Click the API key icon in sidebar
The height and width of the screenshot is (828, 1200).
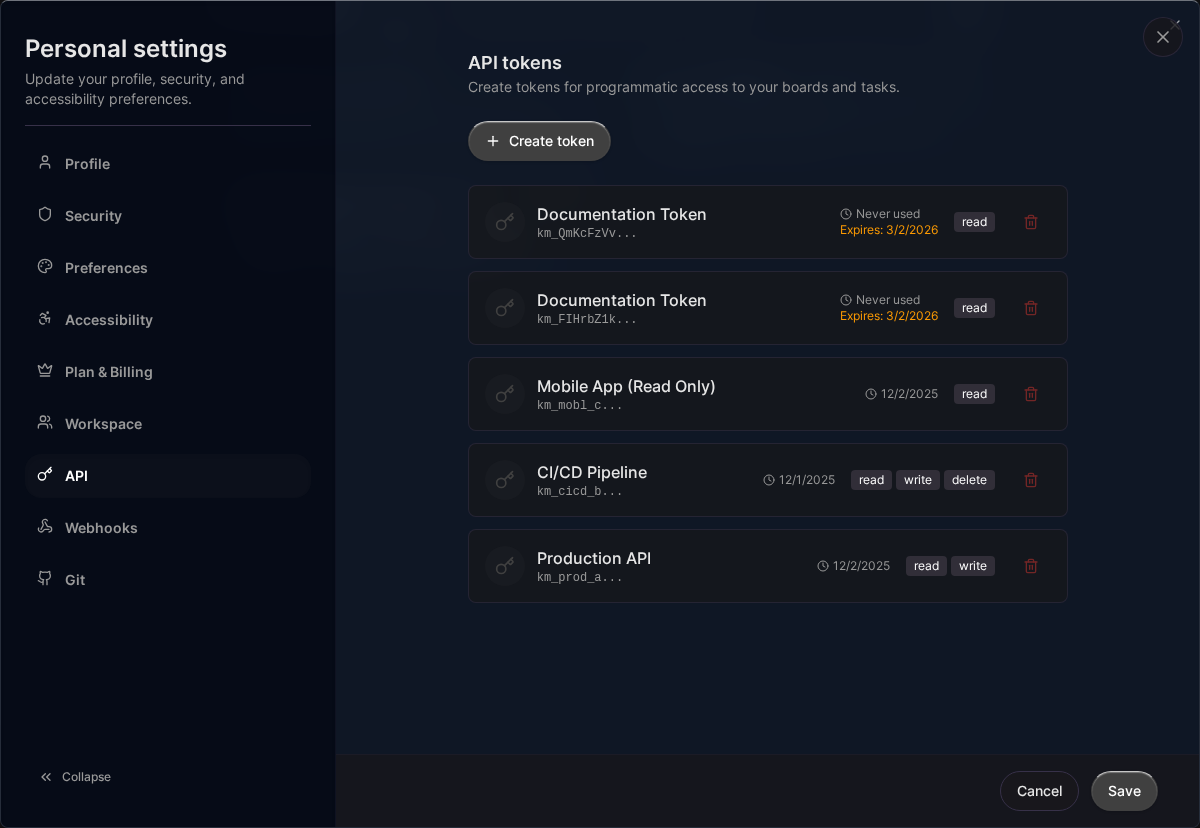pyautogui.click(x=44, y=475)
